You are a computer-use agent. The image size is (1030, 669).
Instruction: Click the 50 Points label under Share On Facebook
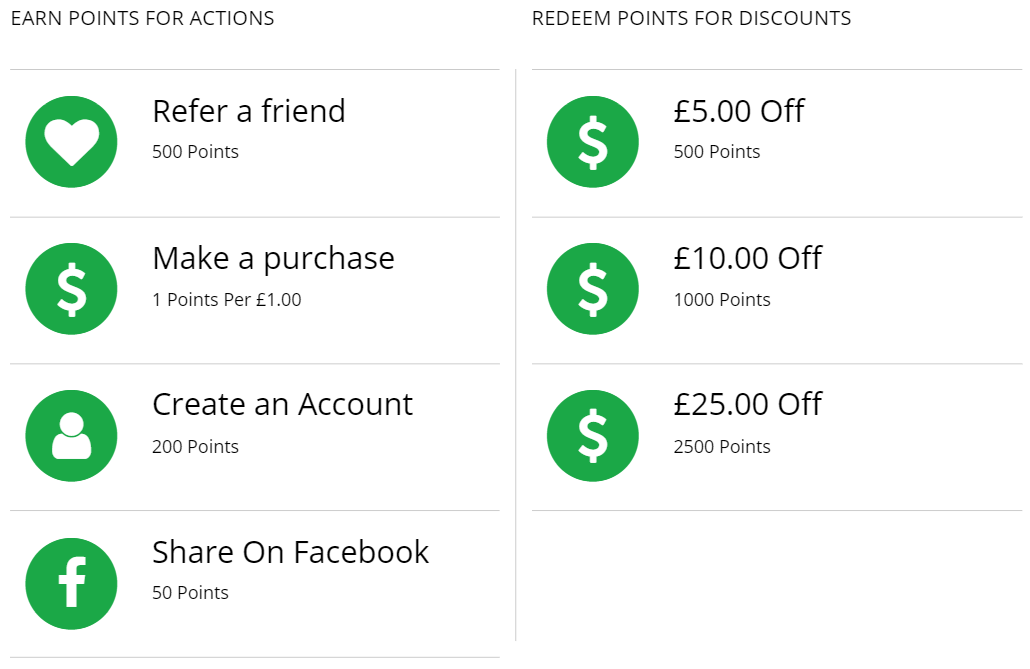(x=190, y=593)
